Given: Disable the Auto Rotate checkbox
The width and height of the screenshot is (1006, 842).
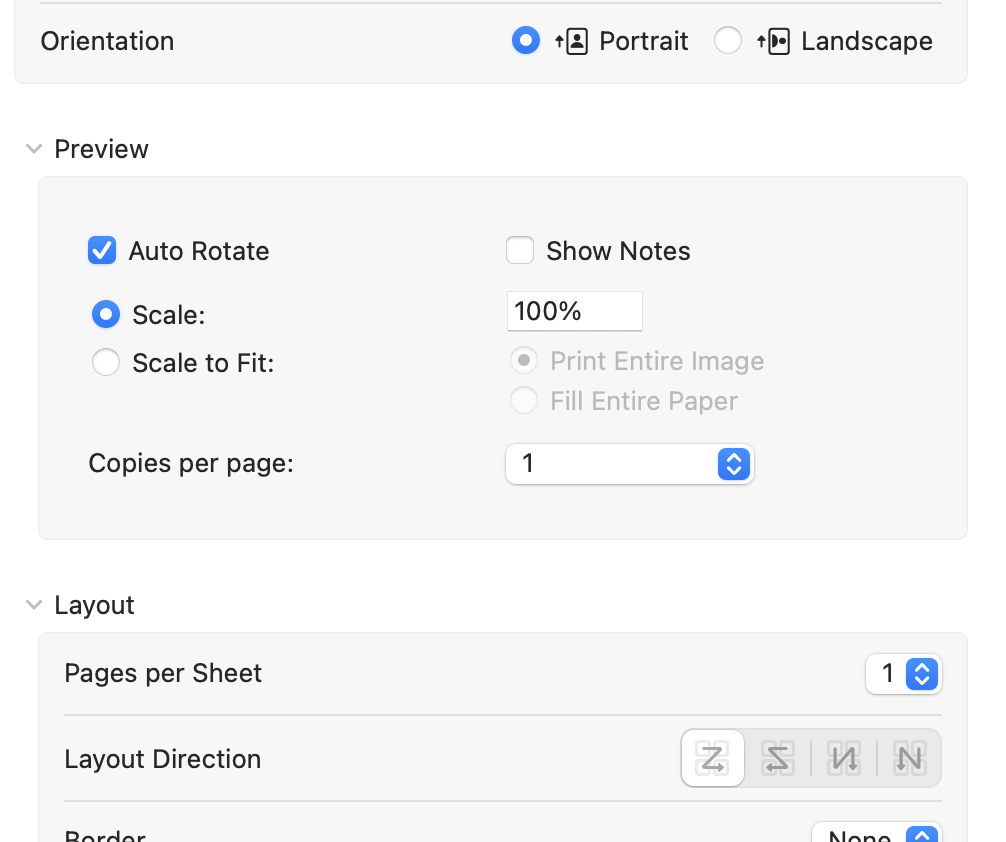Looking at the screenshot, I should click(x=102, y=250).
